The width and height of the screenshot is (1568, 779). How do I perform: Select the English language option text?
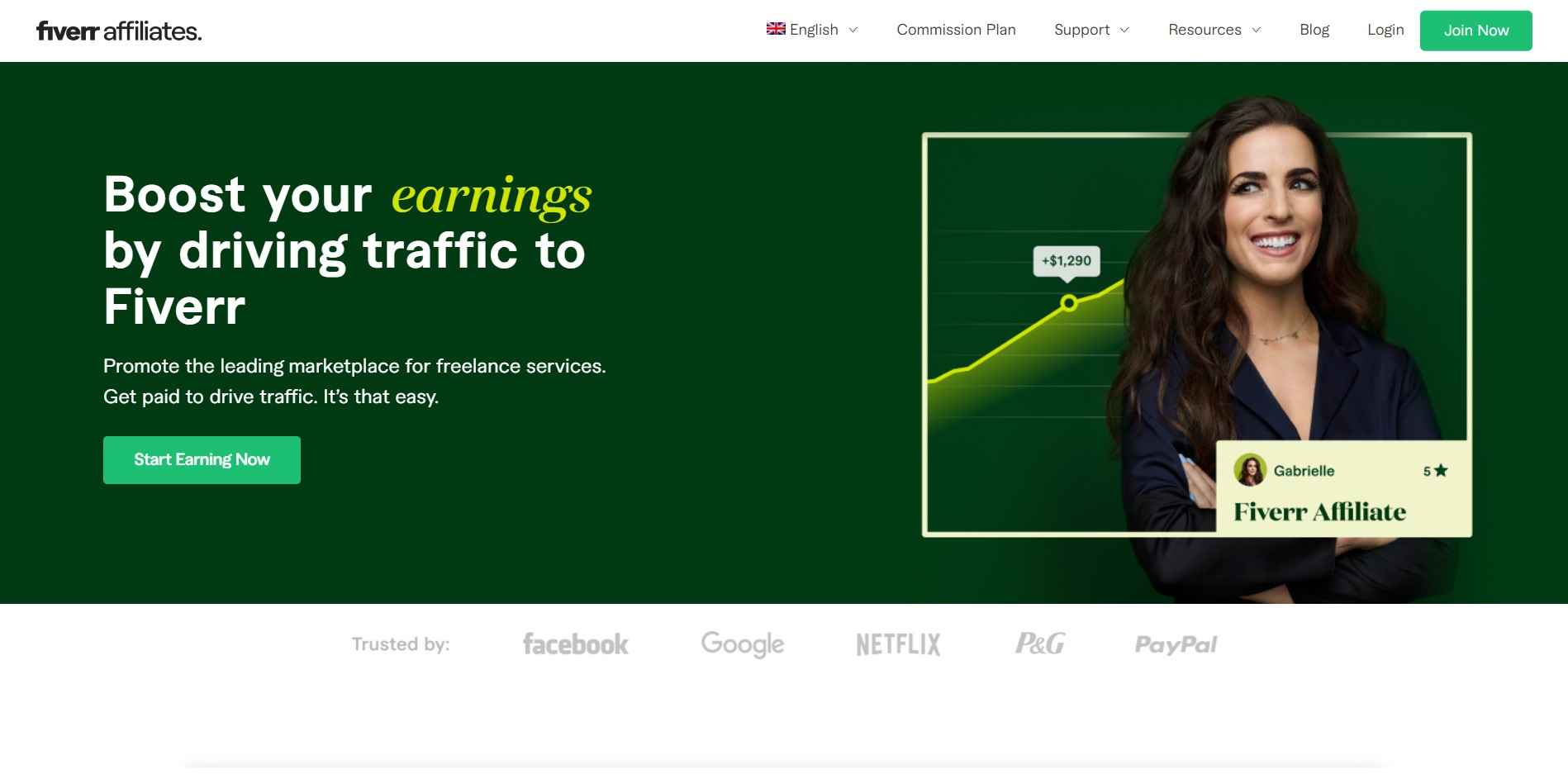[814, 30]
